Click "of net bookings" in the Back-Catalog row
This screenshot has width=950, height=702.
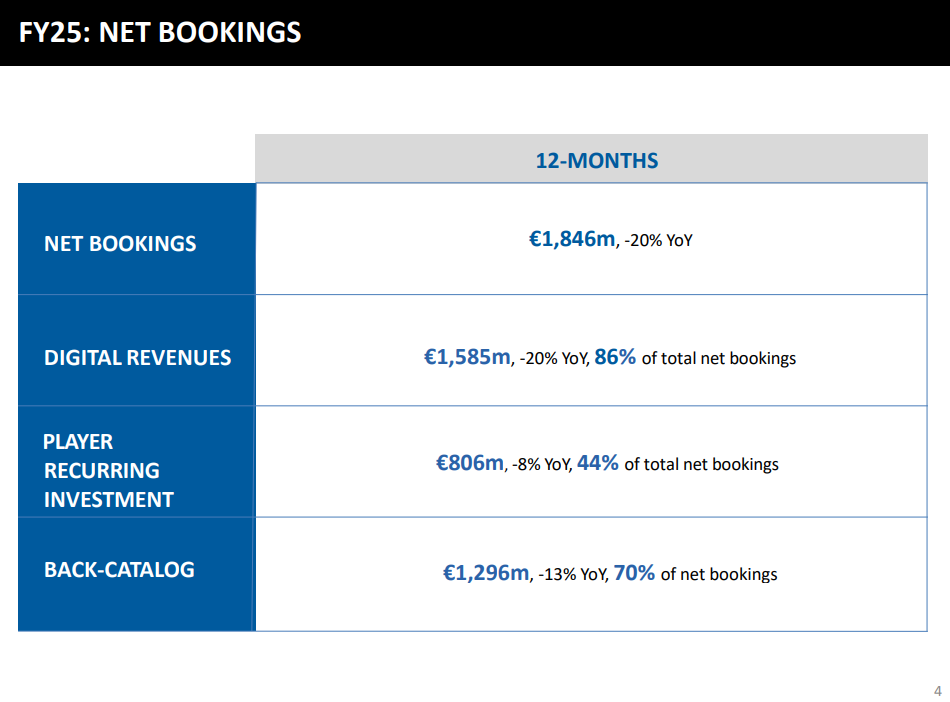pyautogui.click(x=719, y=574)
